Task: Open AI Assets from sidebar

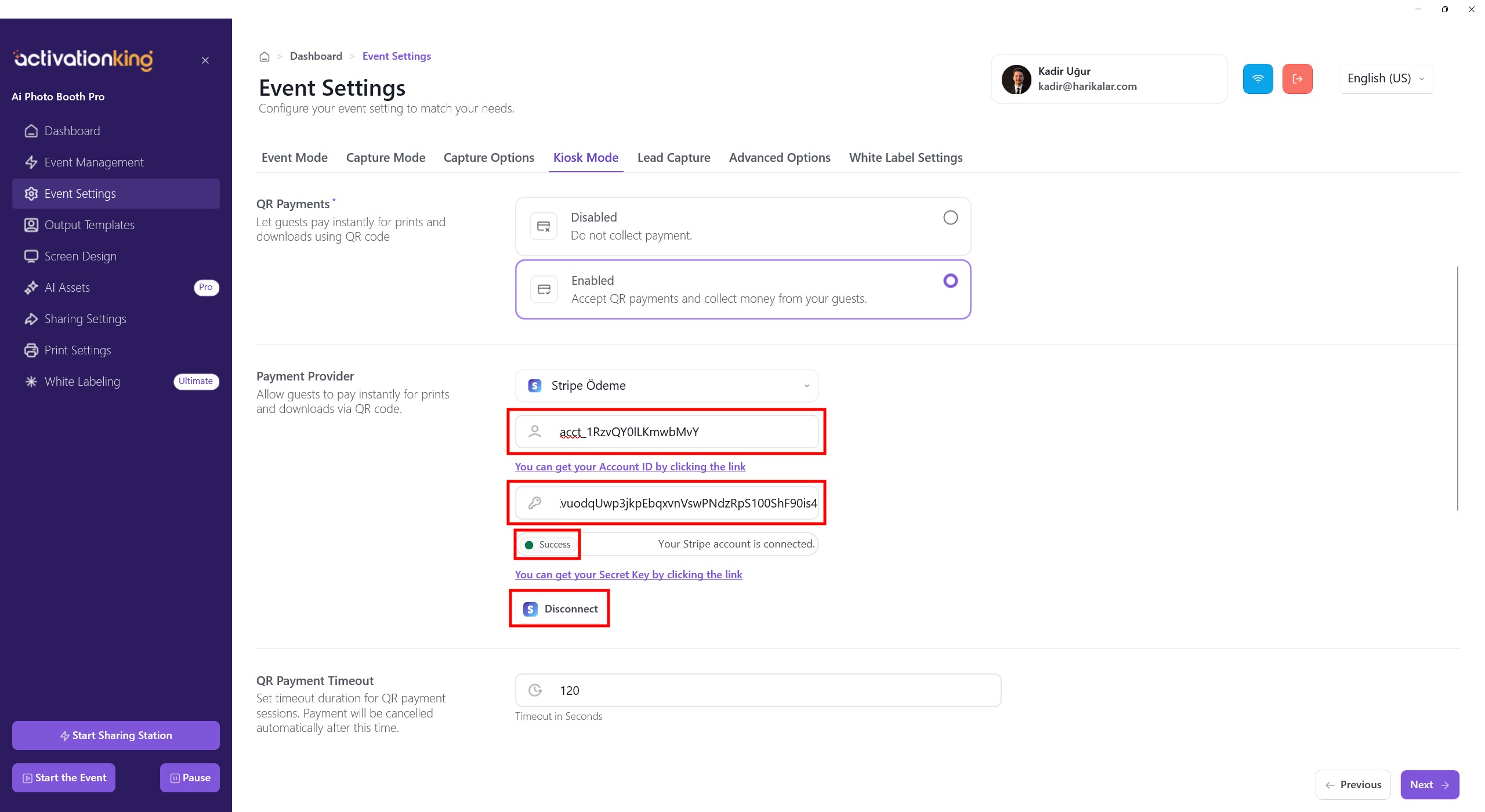Action: coord(67,288)
